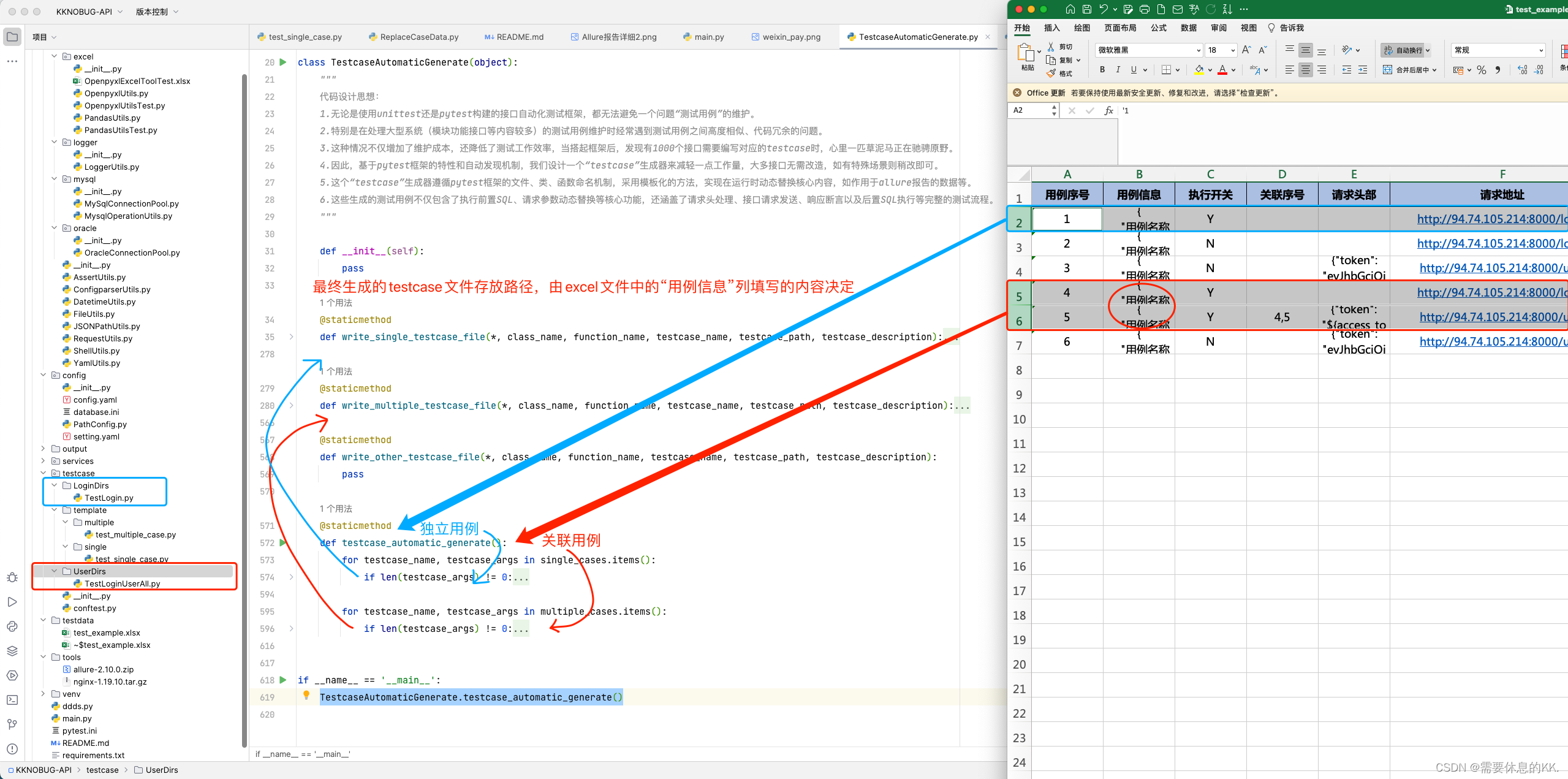
Task: Open the Debug tool window icon in PyCharm sidebar
Action: click(x=12, y=577)
